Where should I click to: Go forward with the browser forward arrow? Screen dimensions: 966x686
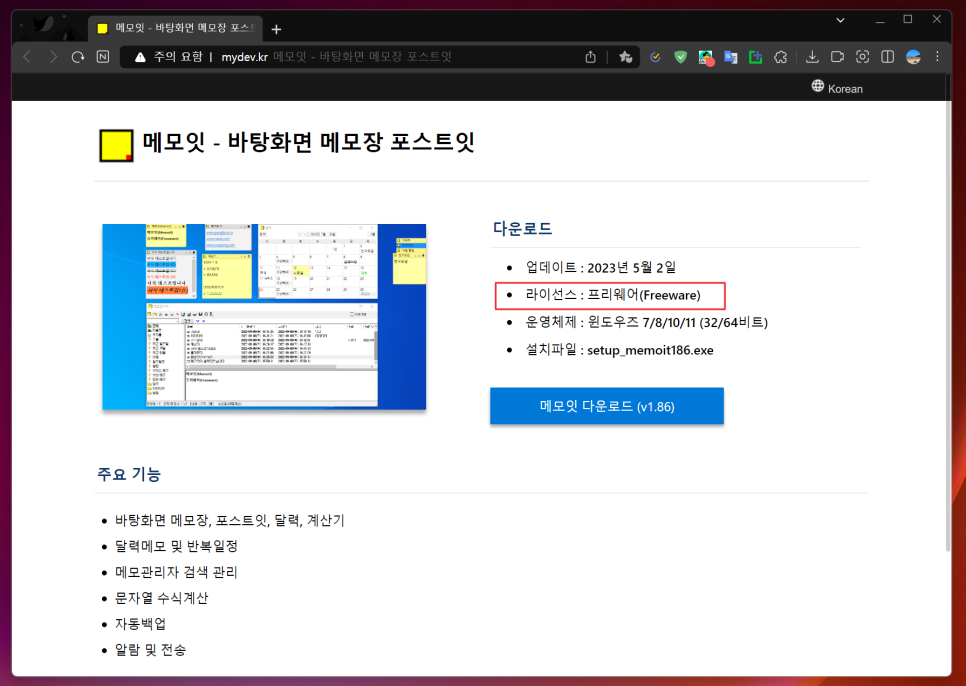pyautogui.click(x=53, y=57)
